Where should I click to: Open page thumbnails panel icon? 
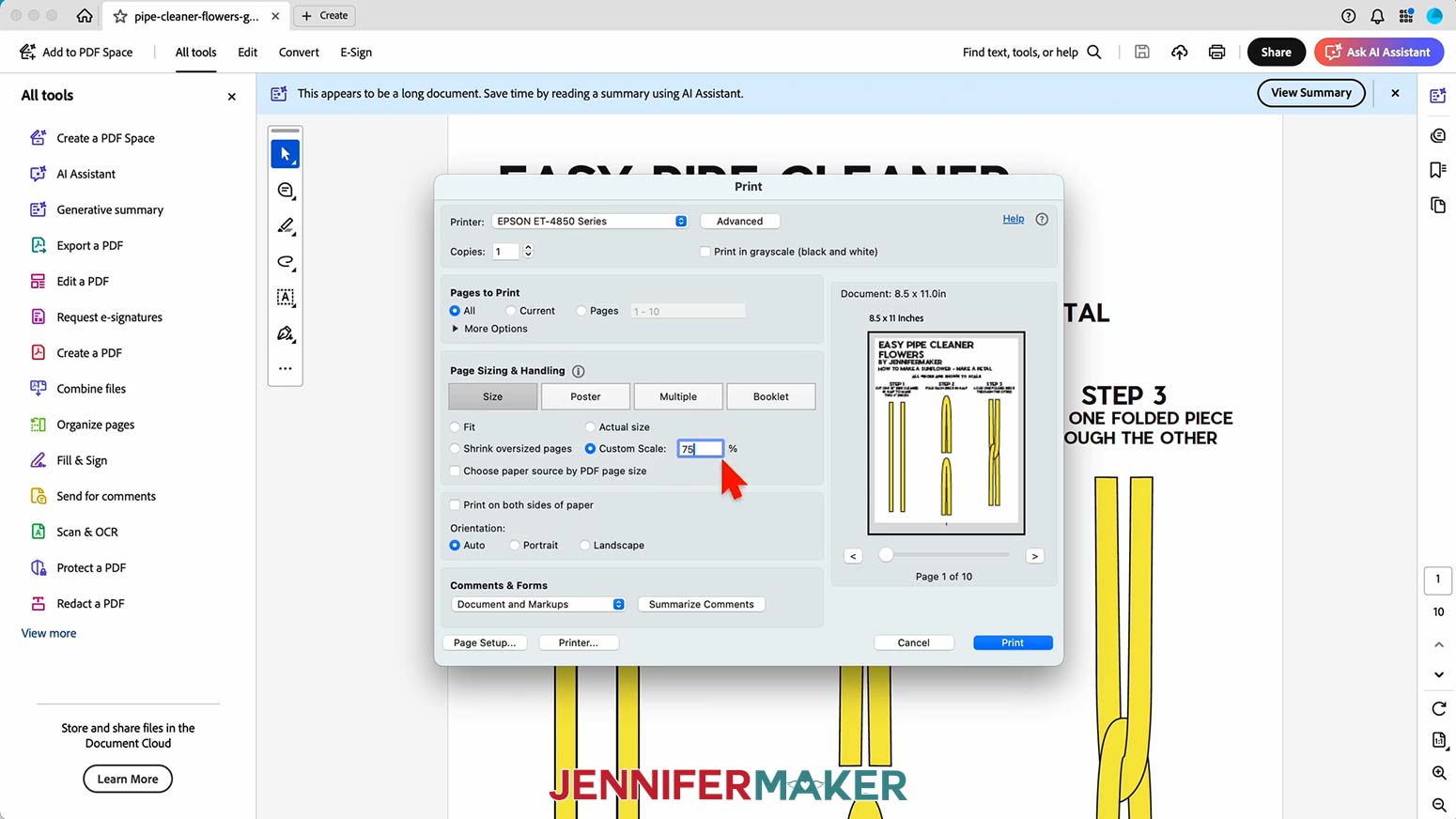click(1438, 205)
